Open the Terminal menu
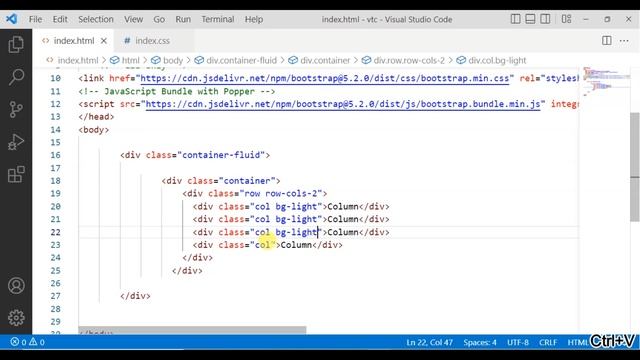The image size is (640, 360). pyautogui.click(x=218, y=19)
